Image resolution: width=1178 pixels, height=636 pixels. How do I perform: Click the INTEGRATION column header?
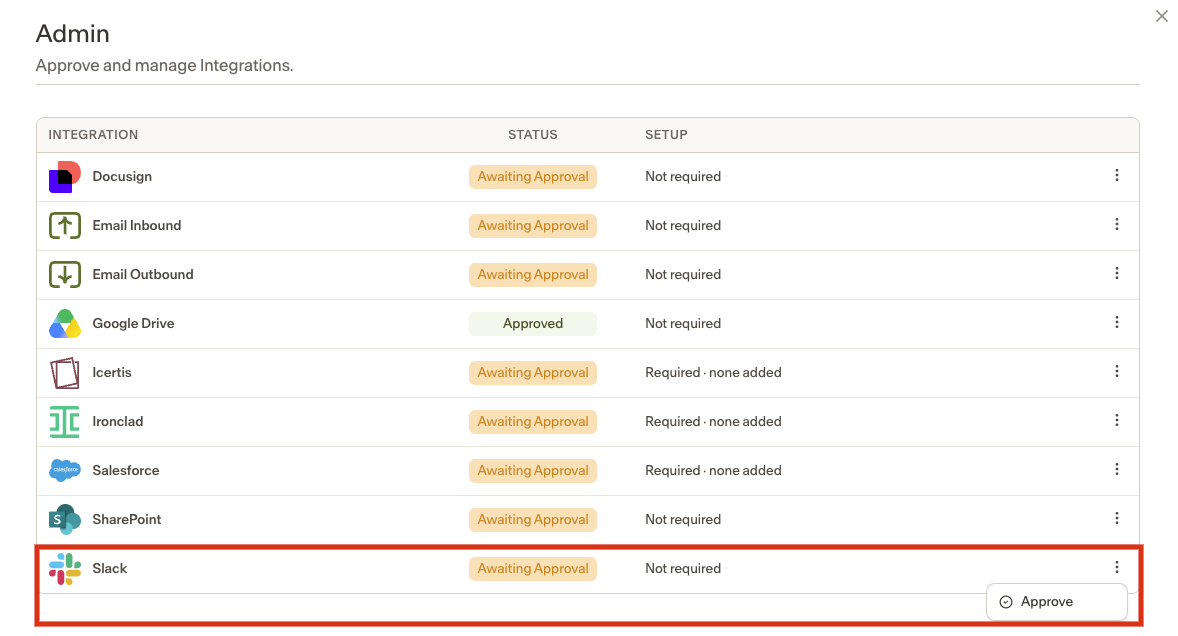coord(93,135)
